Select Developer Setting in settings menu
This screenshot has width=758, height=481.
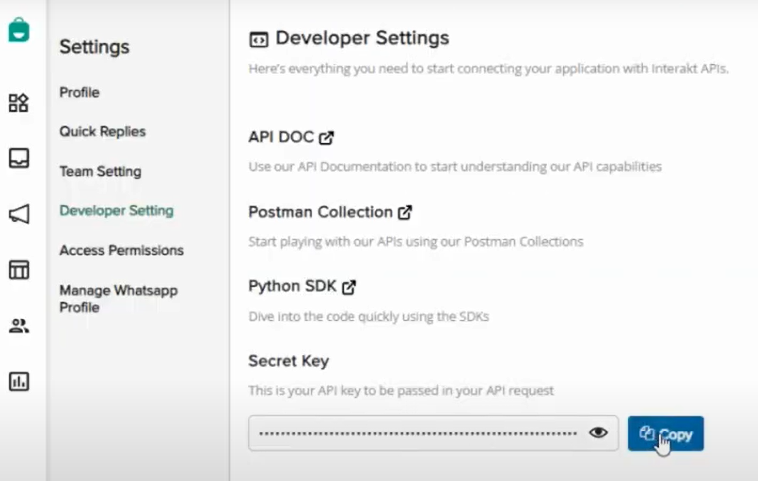click(117, 211)
